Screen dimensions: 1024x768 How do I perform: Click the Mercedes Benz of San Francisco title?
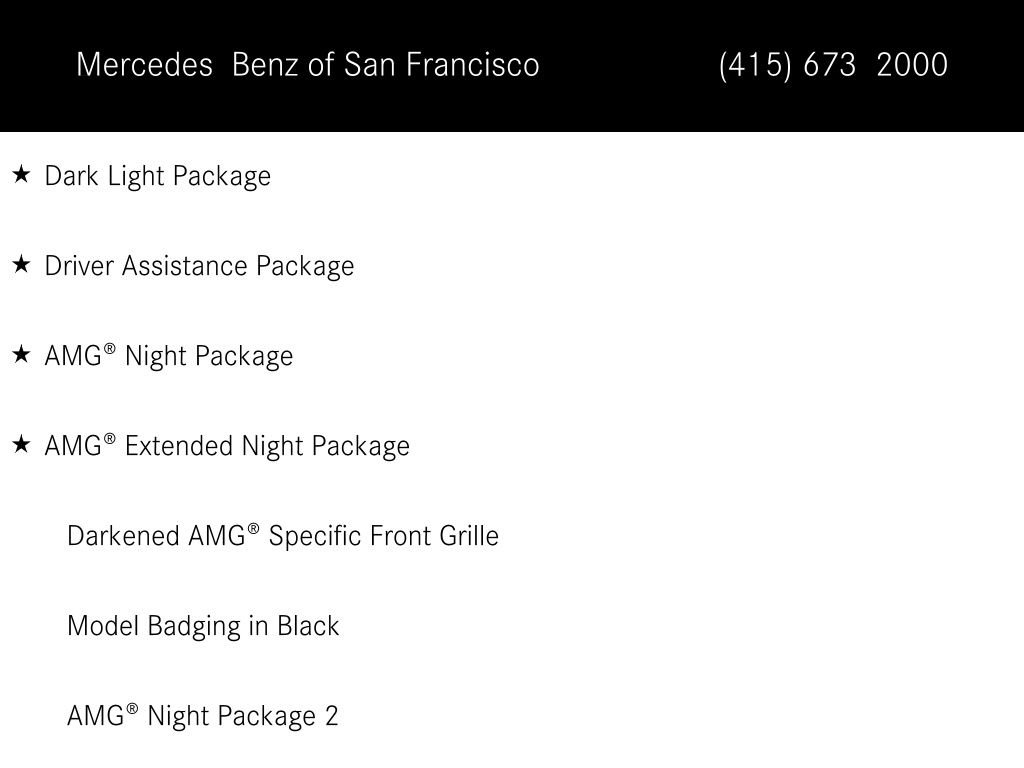(308, 65)
